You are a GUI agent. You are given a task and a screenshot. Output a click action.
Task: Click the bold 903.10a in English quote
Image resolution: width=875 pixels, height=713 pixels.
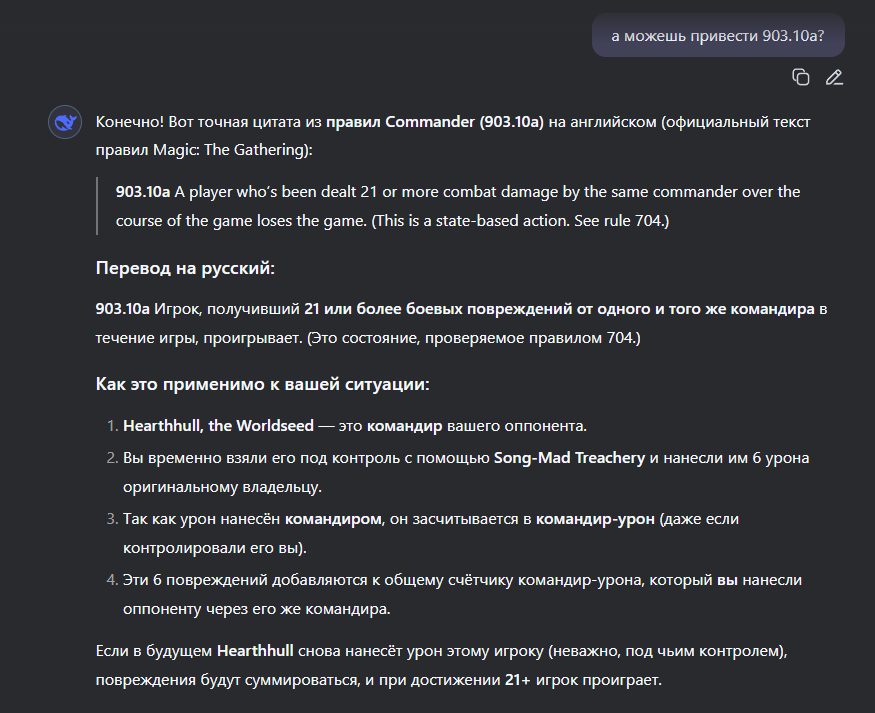143,191
